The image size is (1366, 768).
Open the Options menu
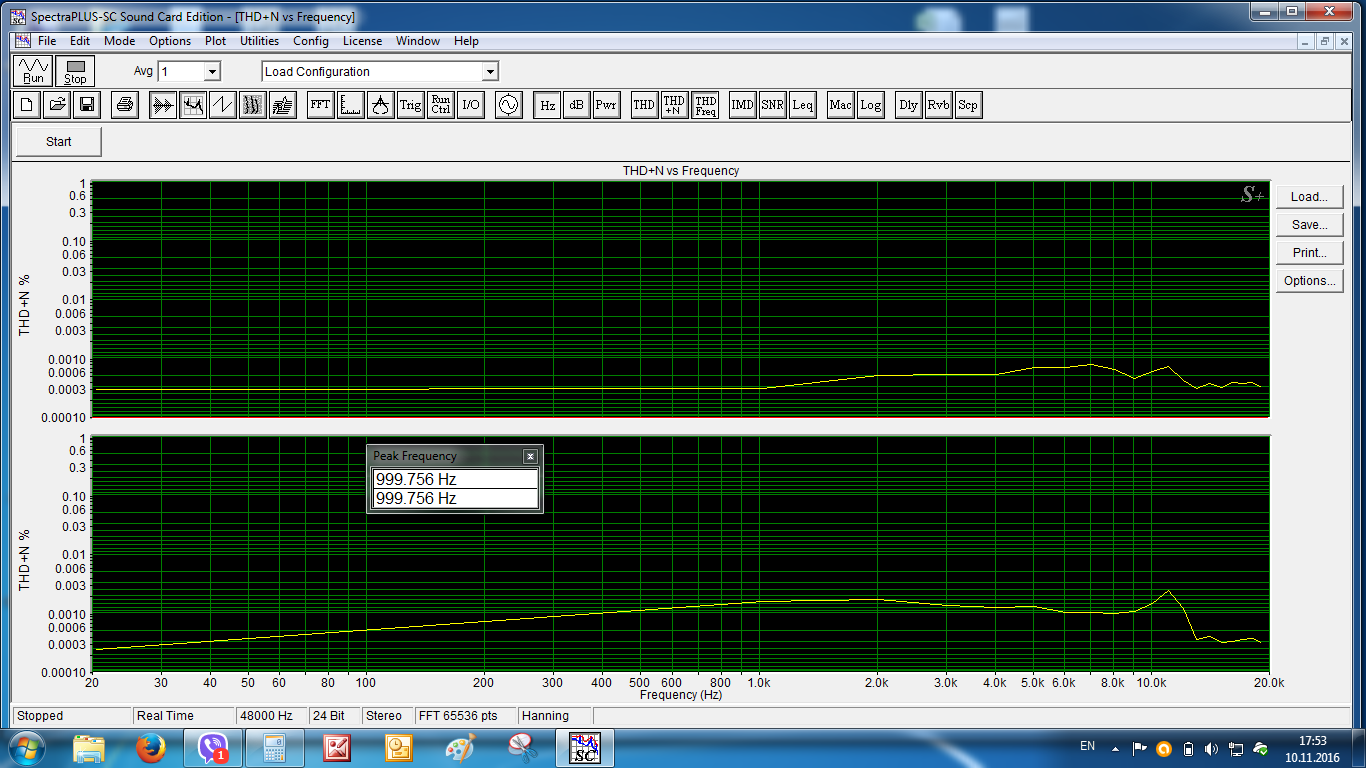tap(170, 41)
